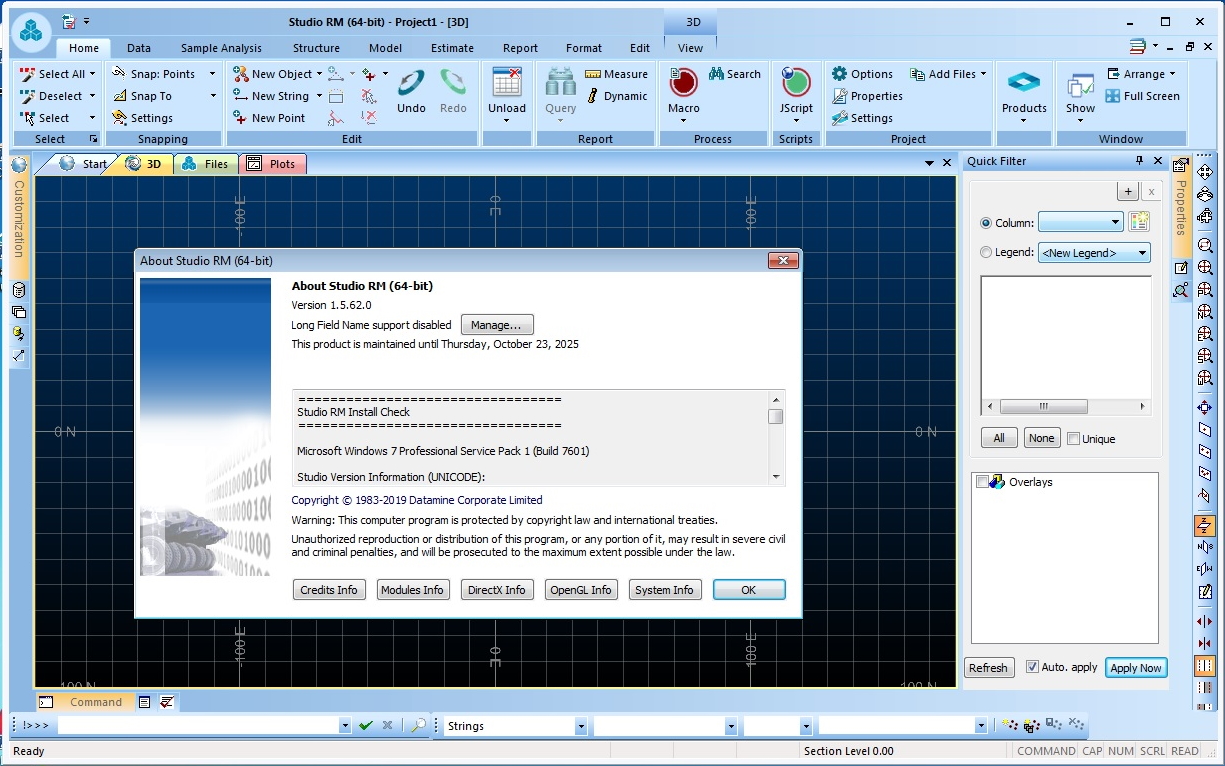Open the Sample Analysis ribbon tab
This screenshot has width=1225, height=766.
pos(221,48)
